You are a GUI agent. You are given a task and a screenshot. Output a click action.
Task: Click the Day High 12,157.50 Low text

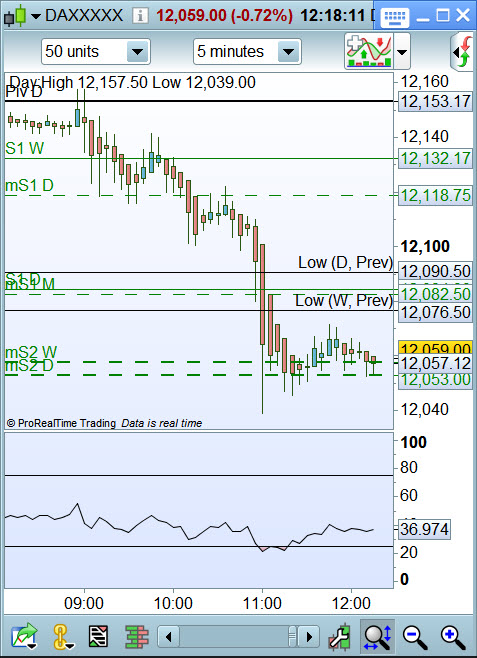tap(132, 82)
